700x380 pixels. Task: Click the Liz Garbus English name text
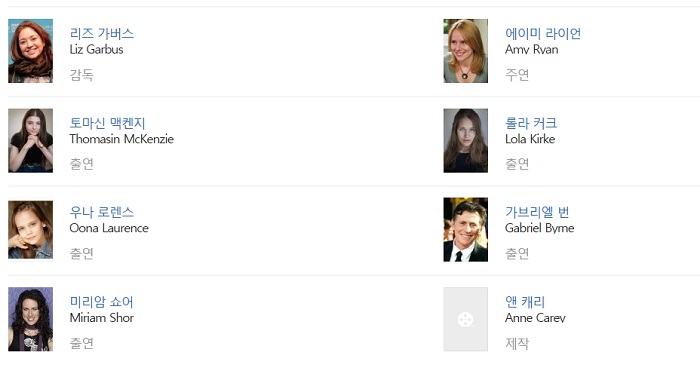[96, 50]
